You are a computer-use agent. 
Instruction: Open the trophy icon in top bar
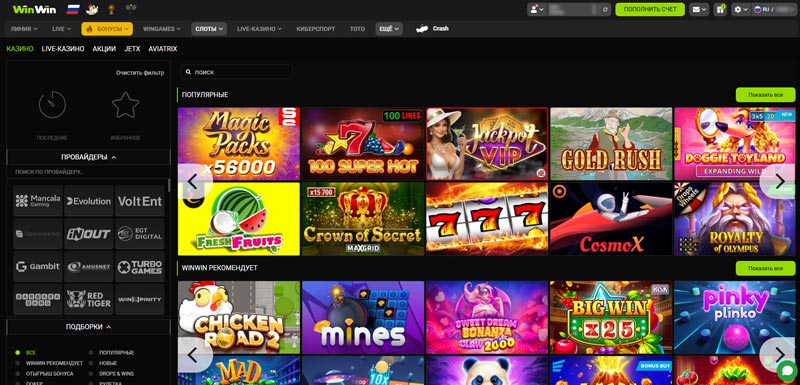(111, 9)
